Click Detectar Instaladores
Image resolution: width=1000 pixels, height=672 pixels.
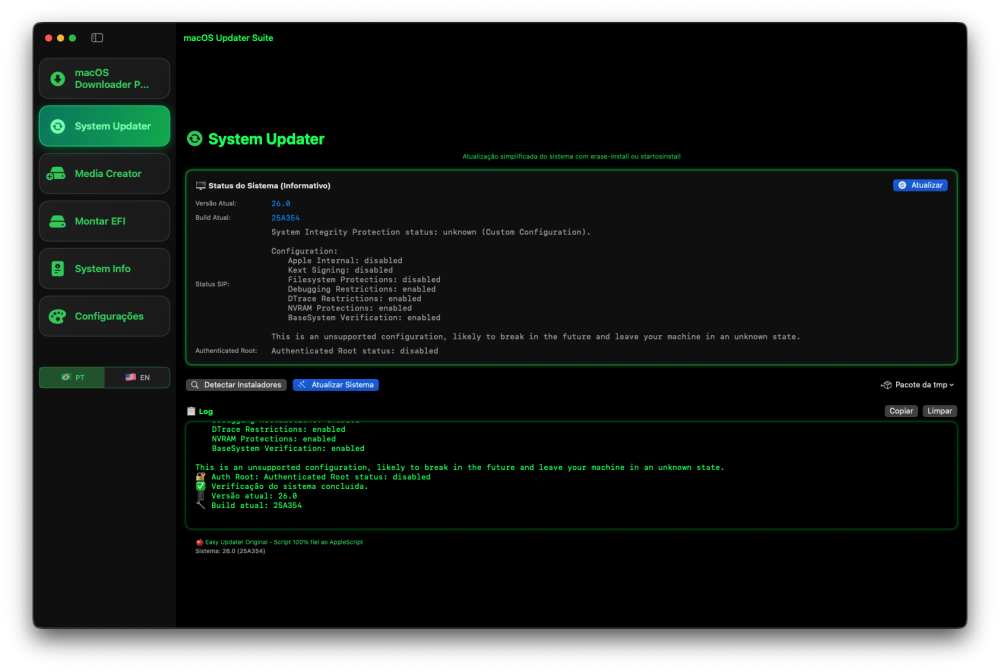pyautogui.click(x=236, y=384)
